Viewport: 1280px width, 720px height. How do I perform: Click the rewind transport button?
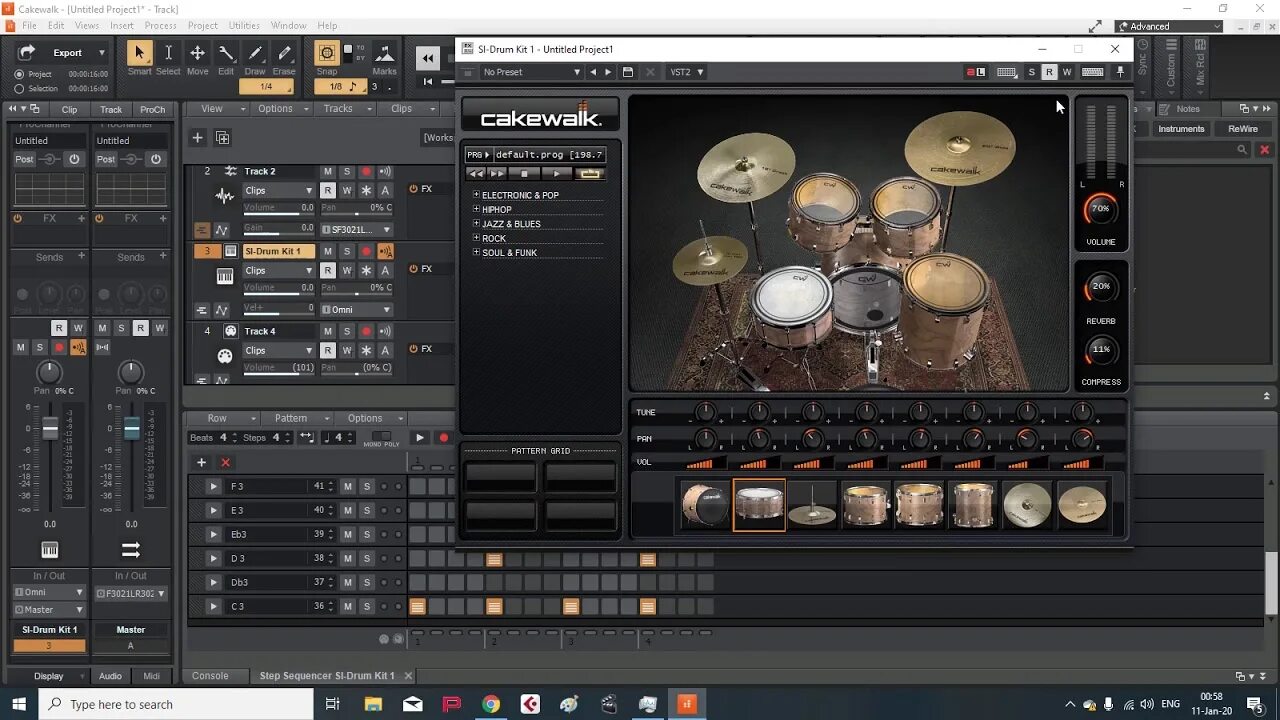point(428,58)
